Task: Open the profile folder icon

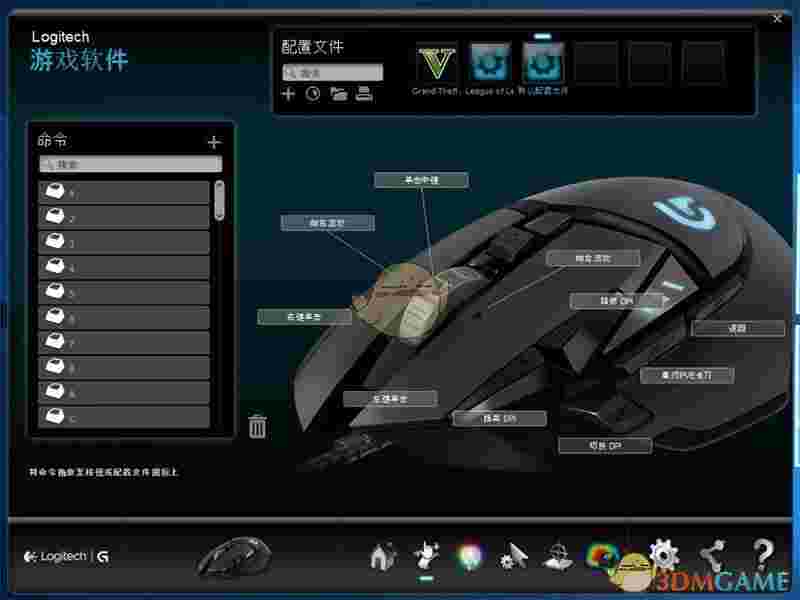Action: coord(339,94)
